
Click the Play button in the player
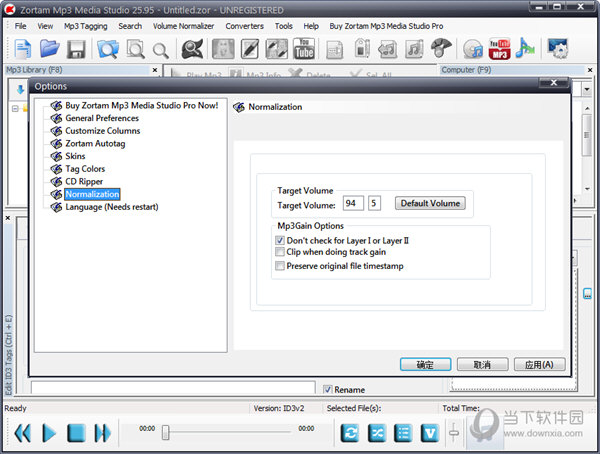point(49,433)
